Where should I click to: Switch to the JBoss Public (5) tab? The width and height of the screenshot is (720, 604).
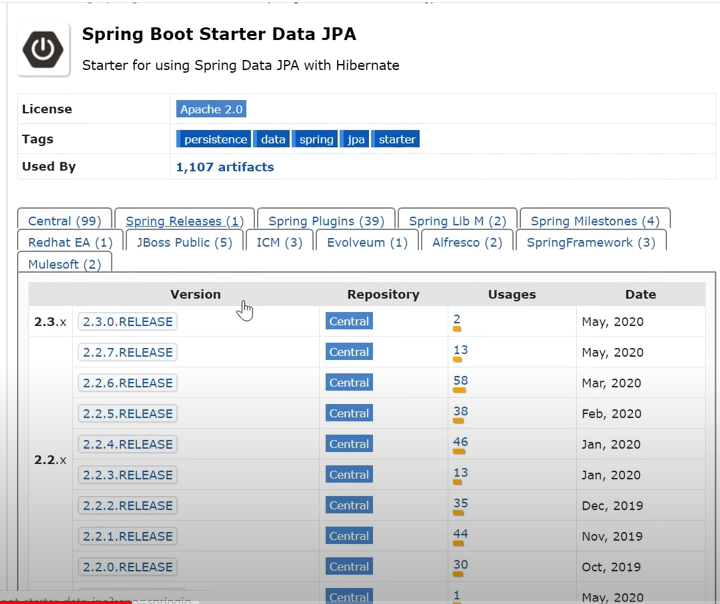[185, 242]
